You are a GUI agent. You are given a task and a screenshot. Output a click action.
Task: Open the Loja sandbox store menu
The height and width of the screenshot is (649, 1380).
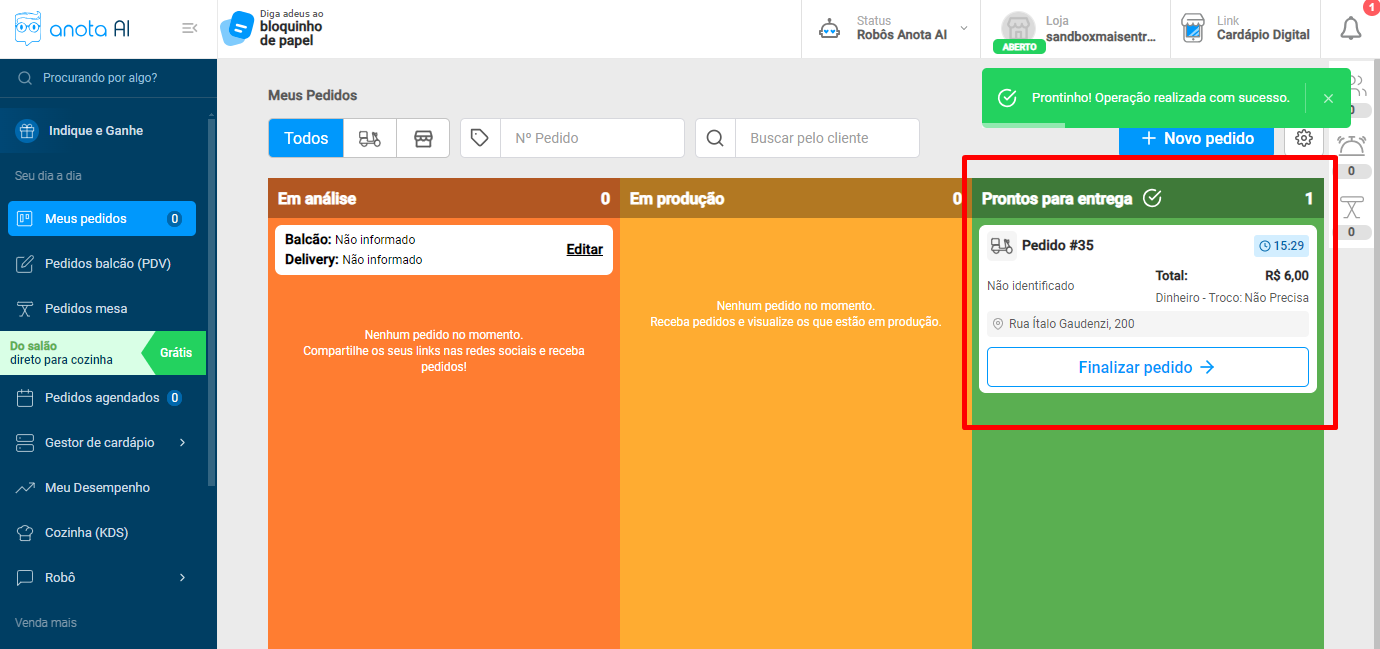pos(1076,29)
